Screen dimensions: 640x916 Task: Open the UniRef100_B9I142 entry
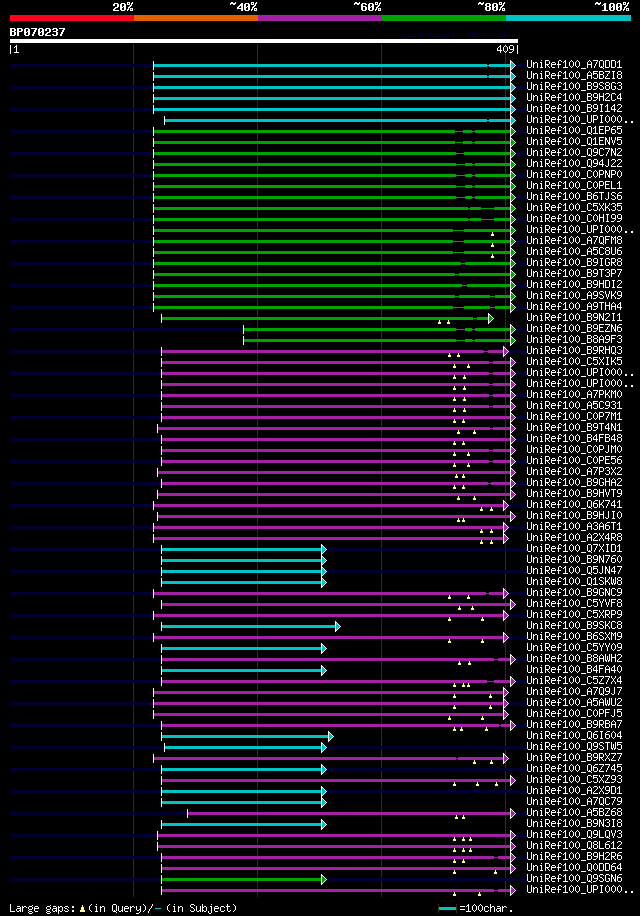coord(574,109)
